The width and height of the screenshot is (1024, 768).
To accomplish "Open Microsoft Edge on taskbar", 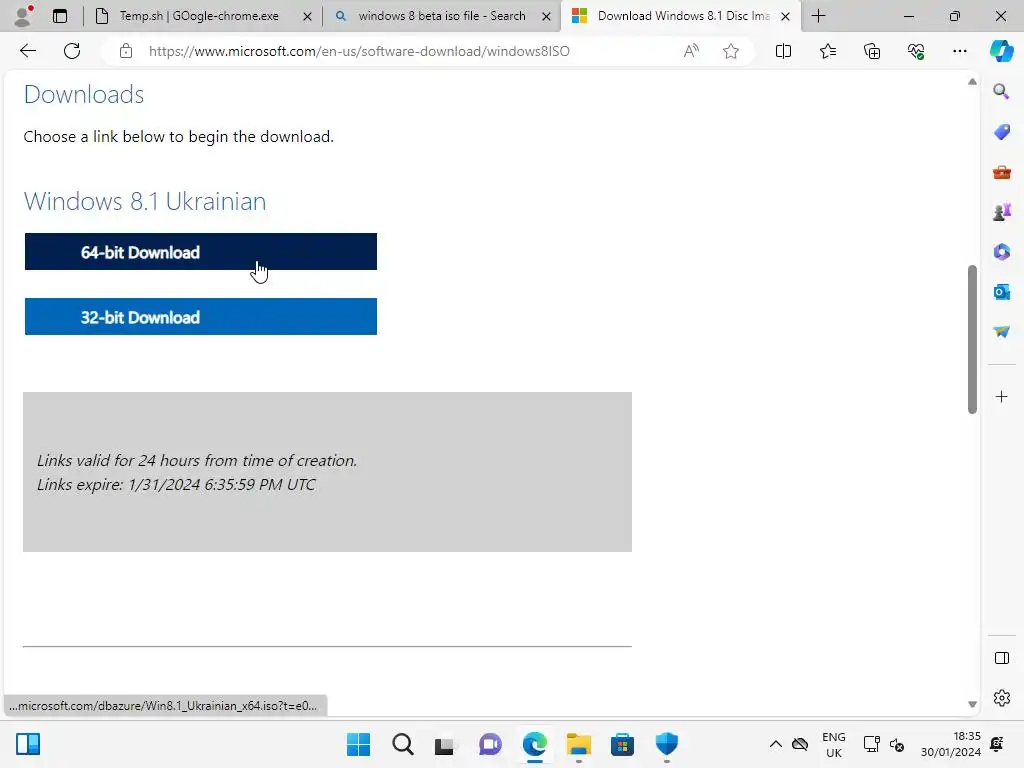I will (534, 744).
